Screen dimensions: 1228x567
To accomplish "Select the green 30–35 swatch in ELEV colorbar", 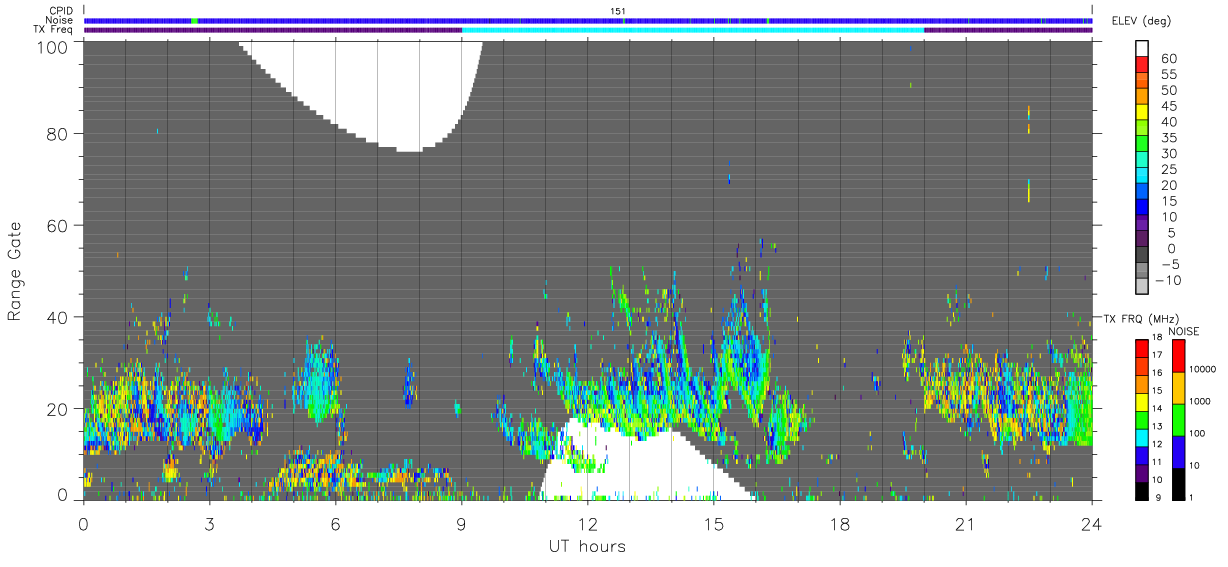I will point(1143,145).
